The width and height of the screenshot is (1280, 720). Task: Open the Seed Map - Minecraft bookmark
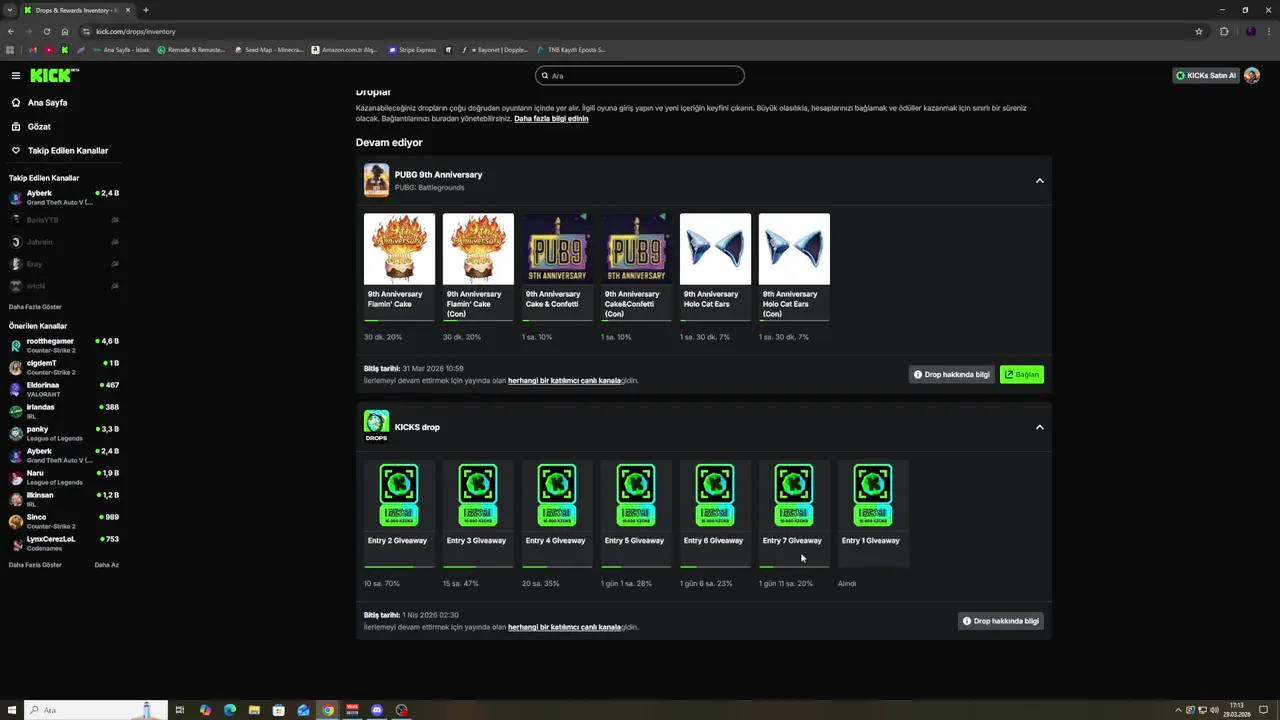[269, 49]
